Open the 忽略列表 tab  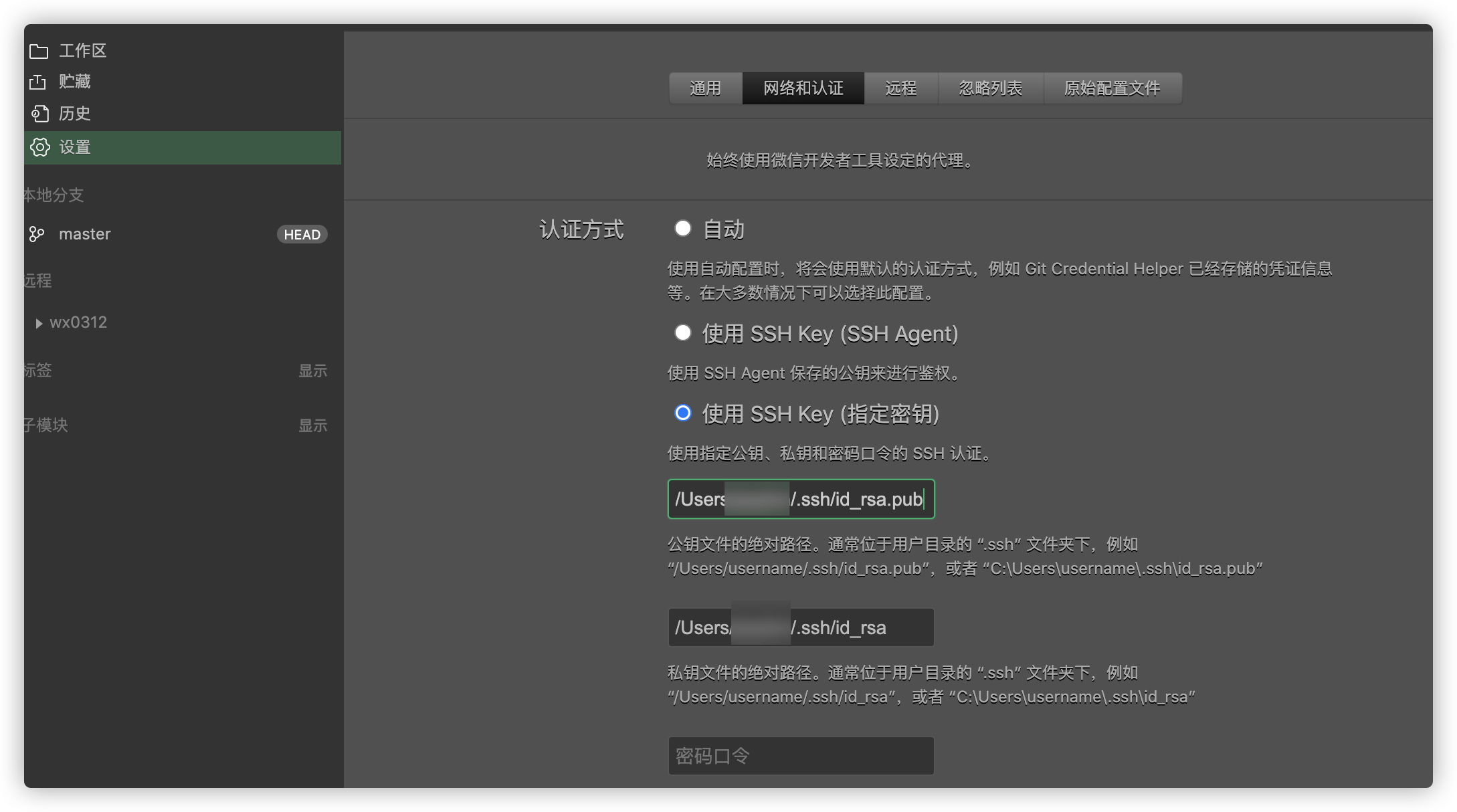[x=990, y=88]
